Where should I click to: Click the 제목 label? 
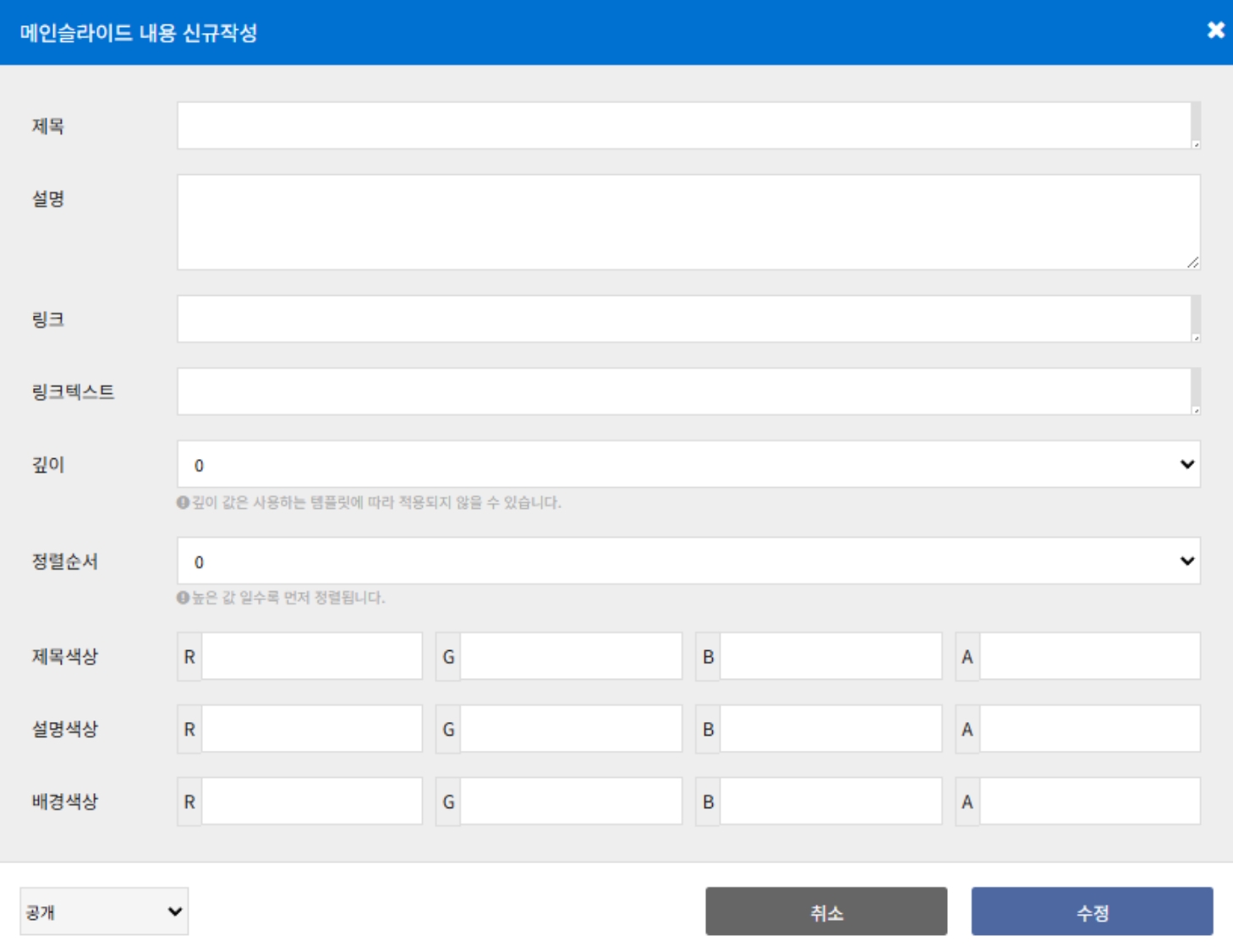[48, 126]
